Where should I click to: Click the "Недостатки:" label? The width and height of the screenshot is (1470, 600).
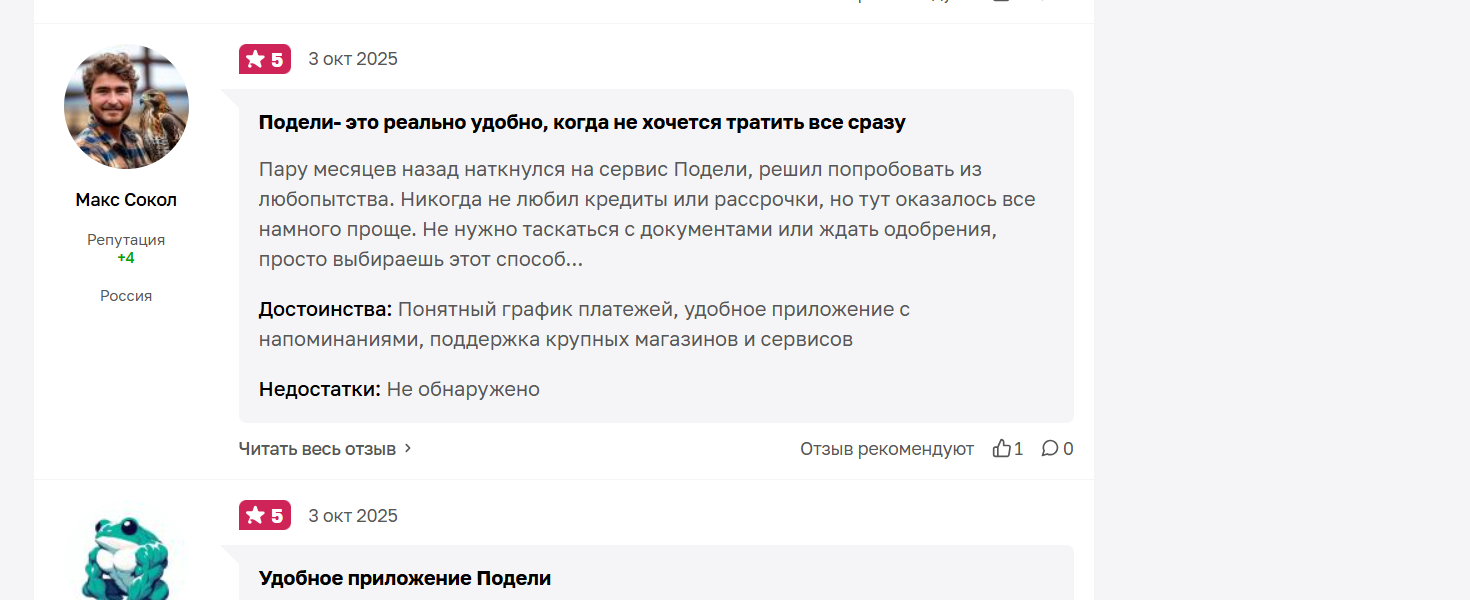click(320, 389)
